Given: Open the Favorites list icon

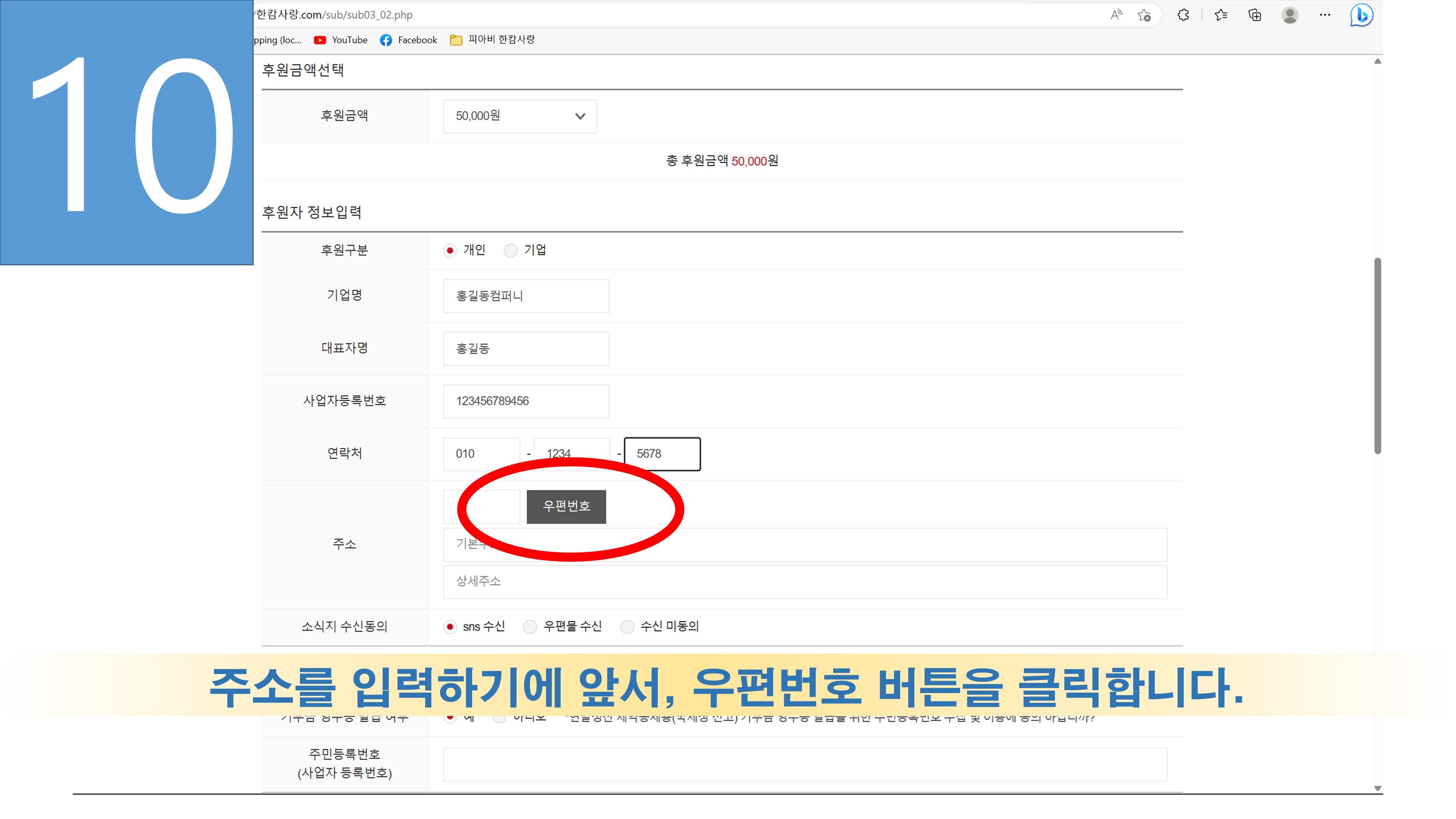Looking at the screenshot, I should pos(1221,15).
